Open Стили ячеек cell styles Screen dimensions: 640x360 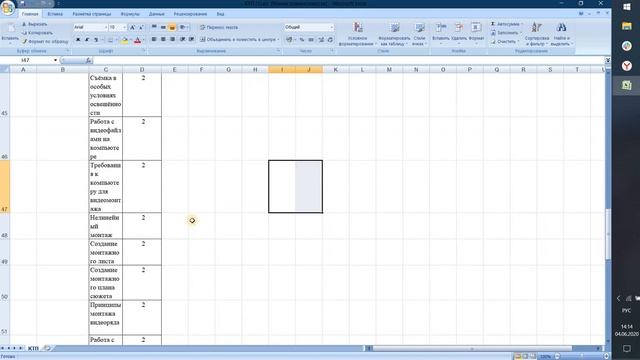click(419, 34)
